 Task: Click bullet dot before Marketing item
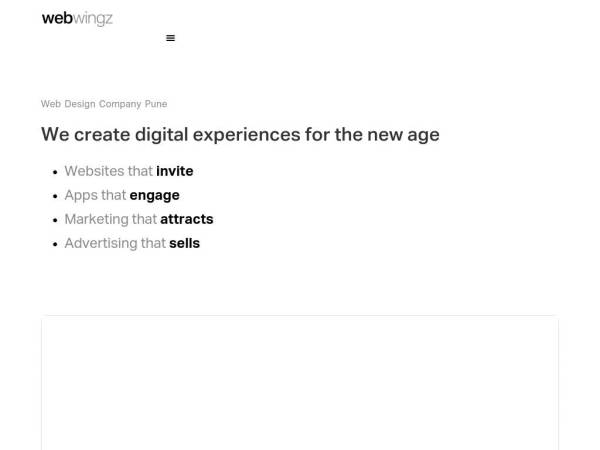55,220
